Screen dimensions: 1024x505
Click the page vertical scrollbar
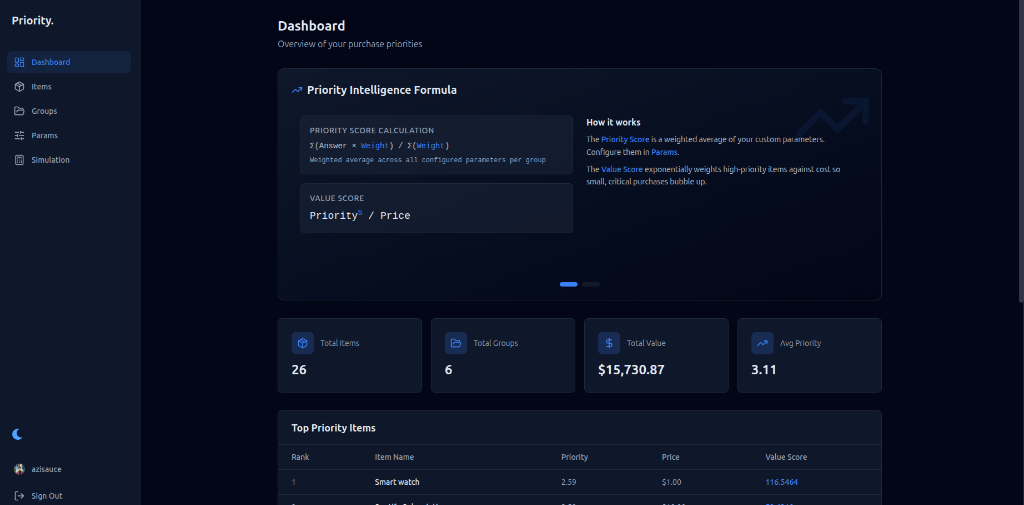pos(1019,150)
